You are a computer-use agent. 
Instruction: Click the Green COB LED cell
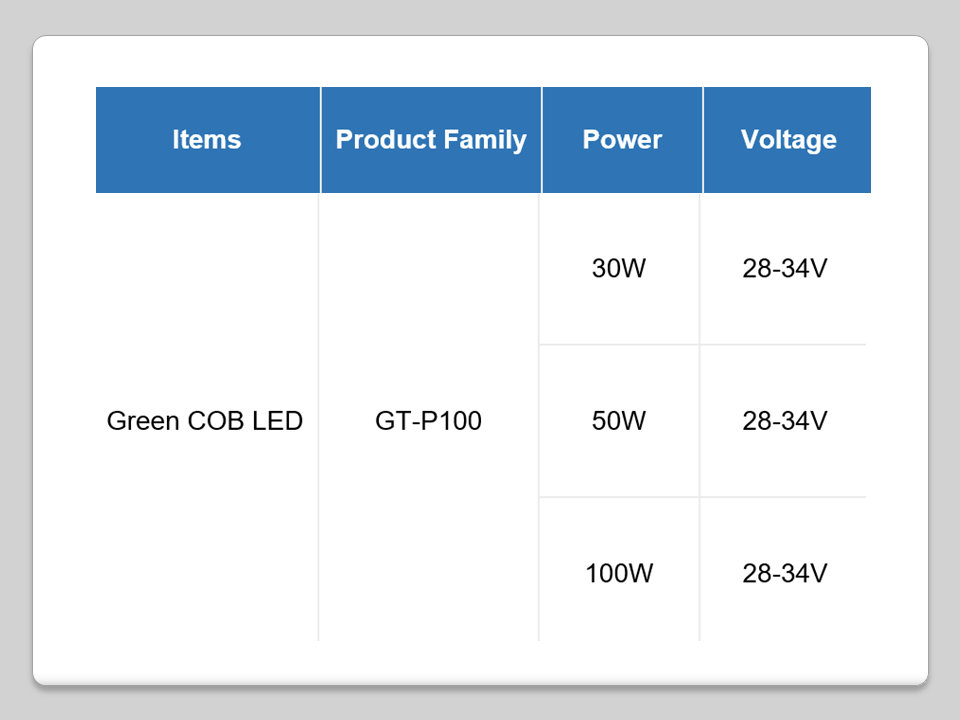(205, 421)
